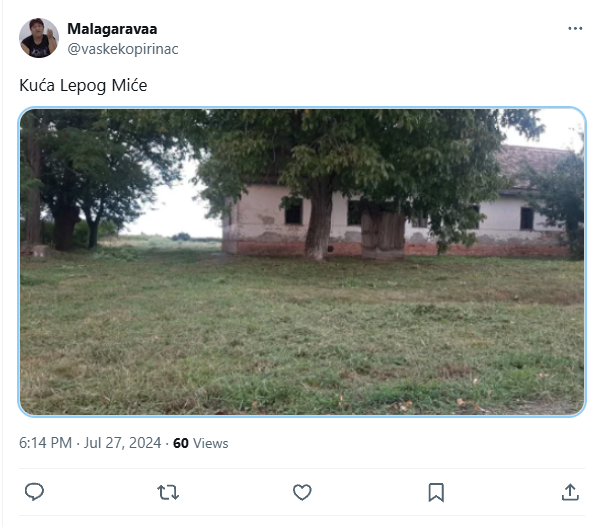Visit the @vaskekopirinac handle link
601x527 pixels.
(122, 48)
